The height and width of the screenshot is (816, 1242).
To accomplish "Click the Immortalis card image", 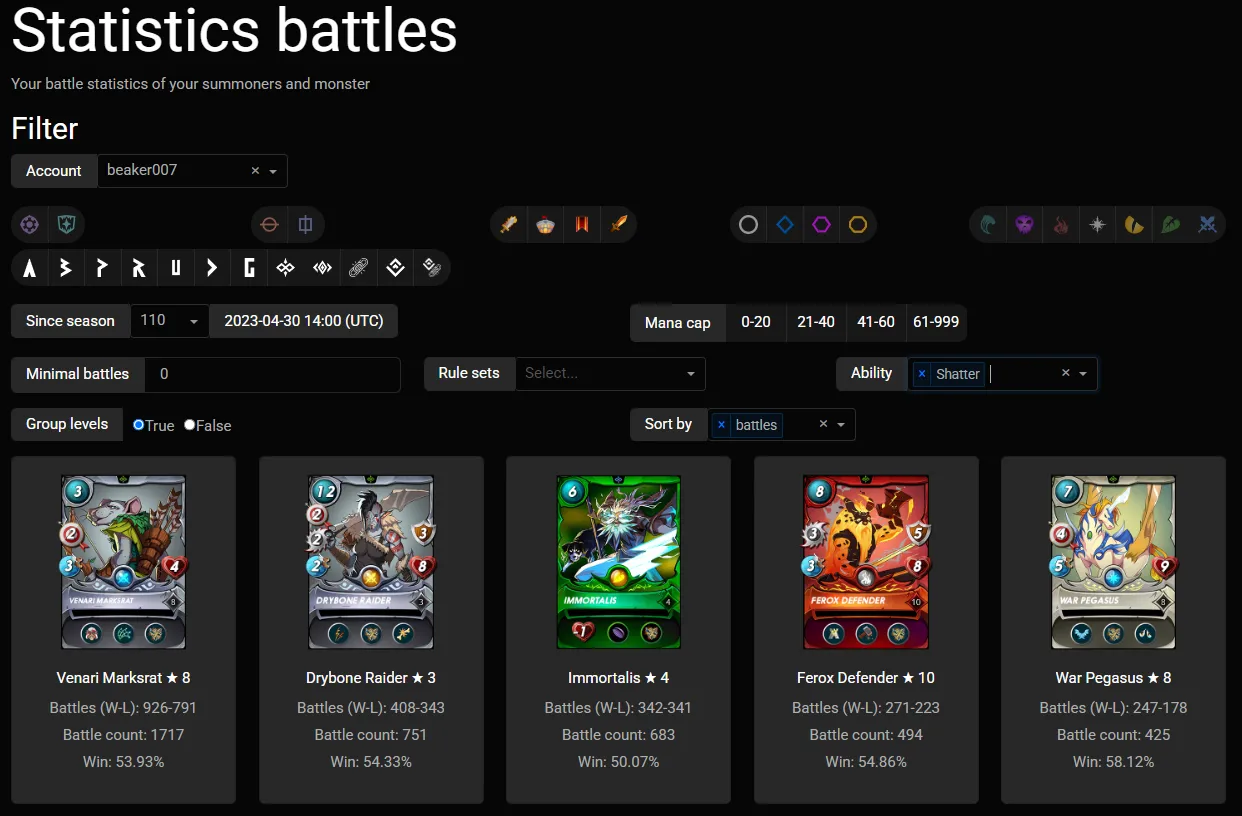I will pos(619,562).
